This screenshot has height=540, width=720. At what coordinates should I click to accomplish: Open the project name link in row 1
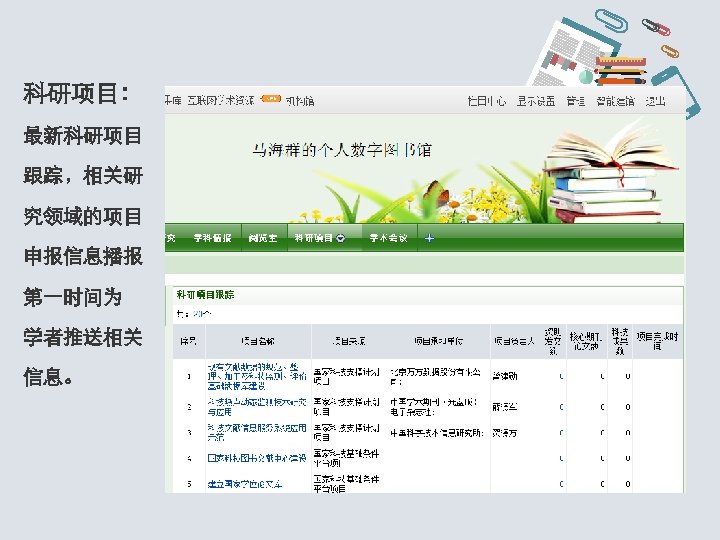point(257,377)
